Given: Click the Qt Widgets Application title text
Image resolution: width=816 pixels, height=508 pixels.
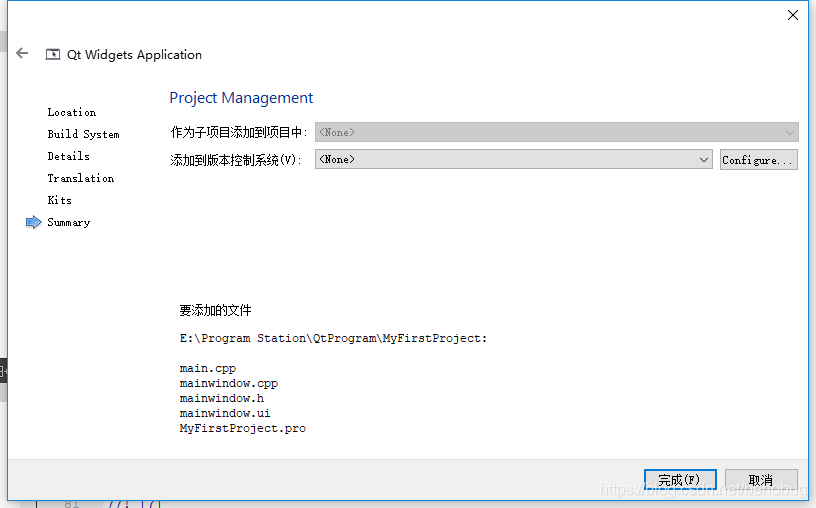Looking at the screenshot, I should click(134, 55).
